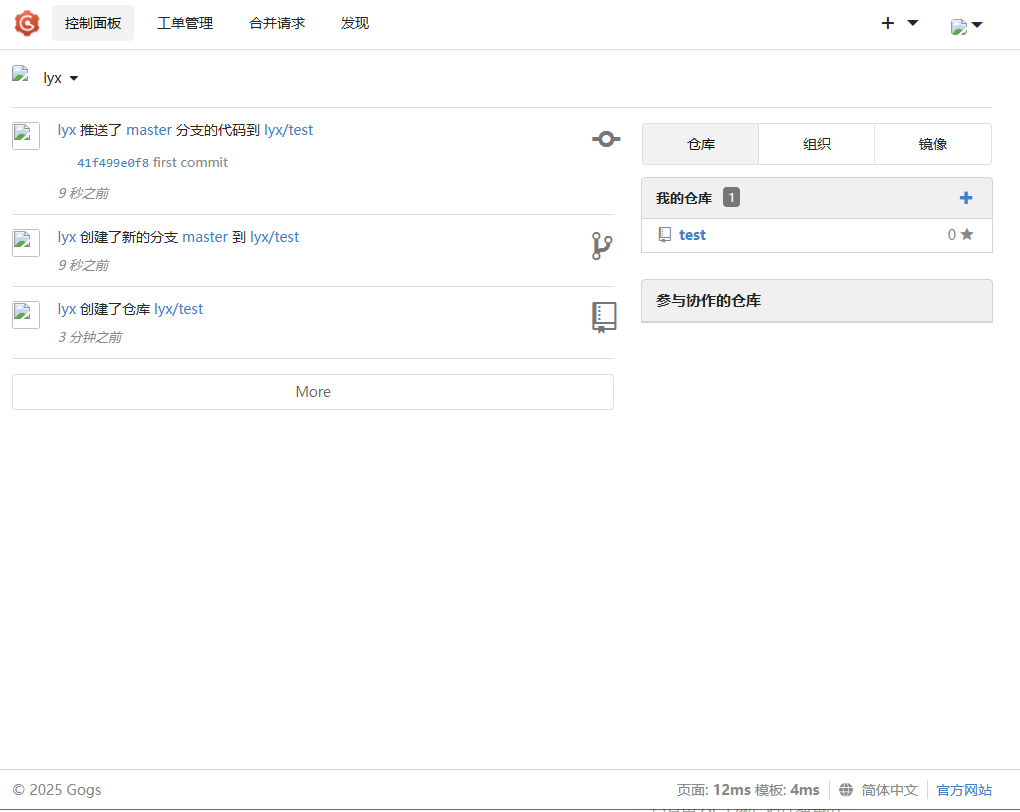
Task: Click the globe language icon in footer
Action: pos(846,790)
